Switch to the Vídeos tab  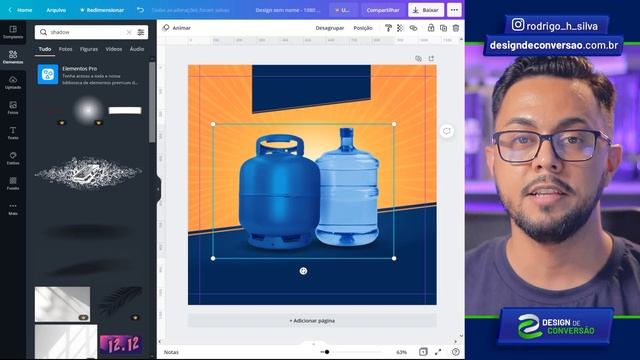114,49
